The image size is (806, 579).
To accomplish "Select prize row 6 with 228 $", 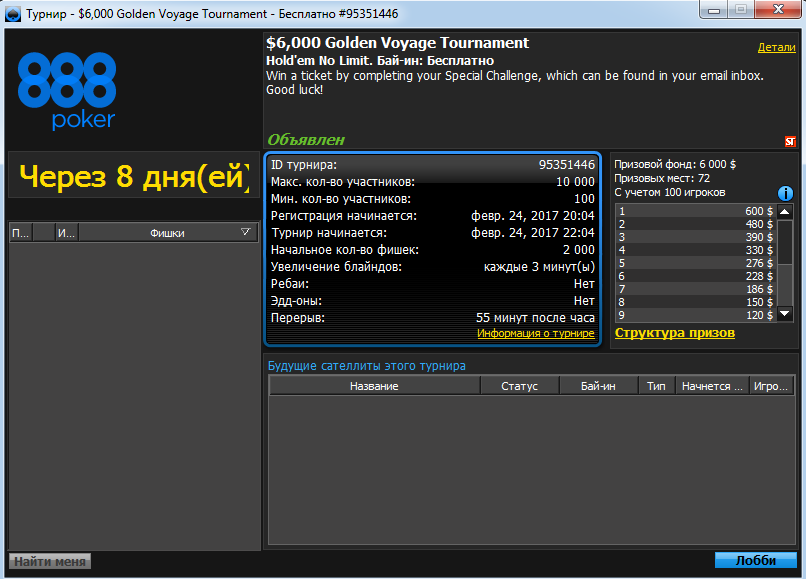I will pos(696,276).
